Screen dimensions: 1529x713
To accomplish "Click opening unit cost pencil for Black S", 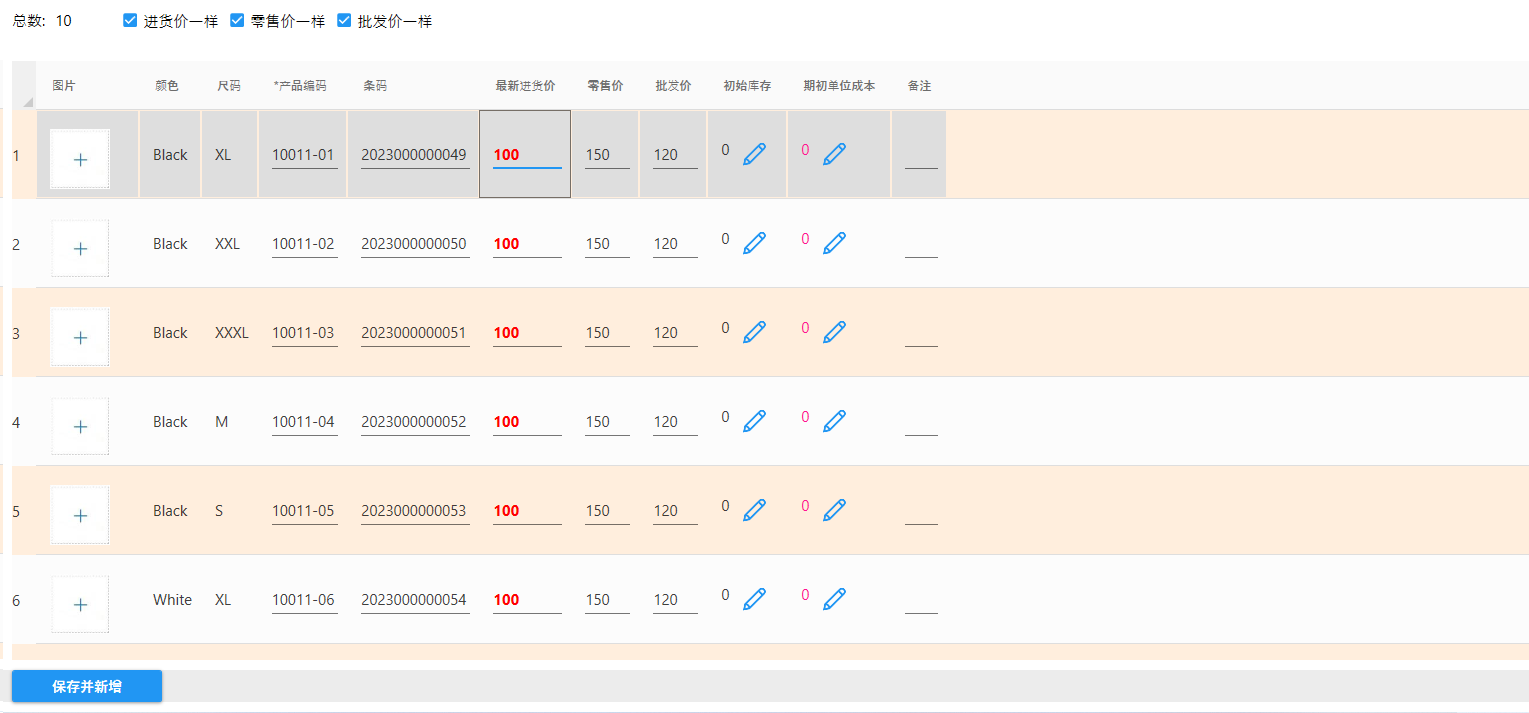I will 834,510.
